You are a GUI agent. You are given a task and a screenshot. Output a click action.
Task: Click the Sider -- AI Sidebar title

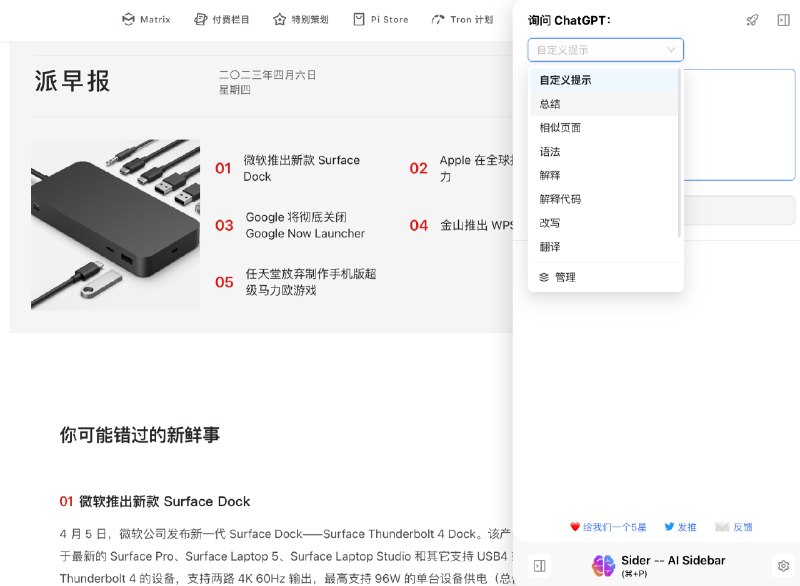[673, 560]
